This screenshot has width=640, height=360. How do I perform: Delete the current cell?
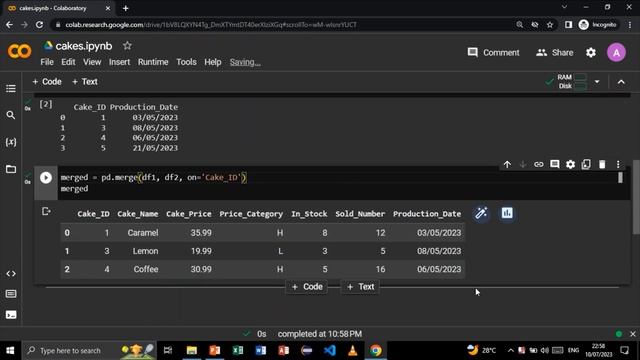(602, 164)
